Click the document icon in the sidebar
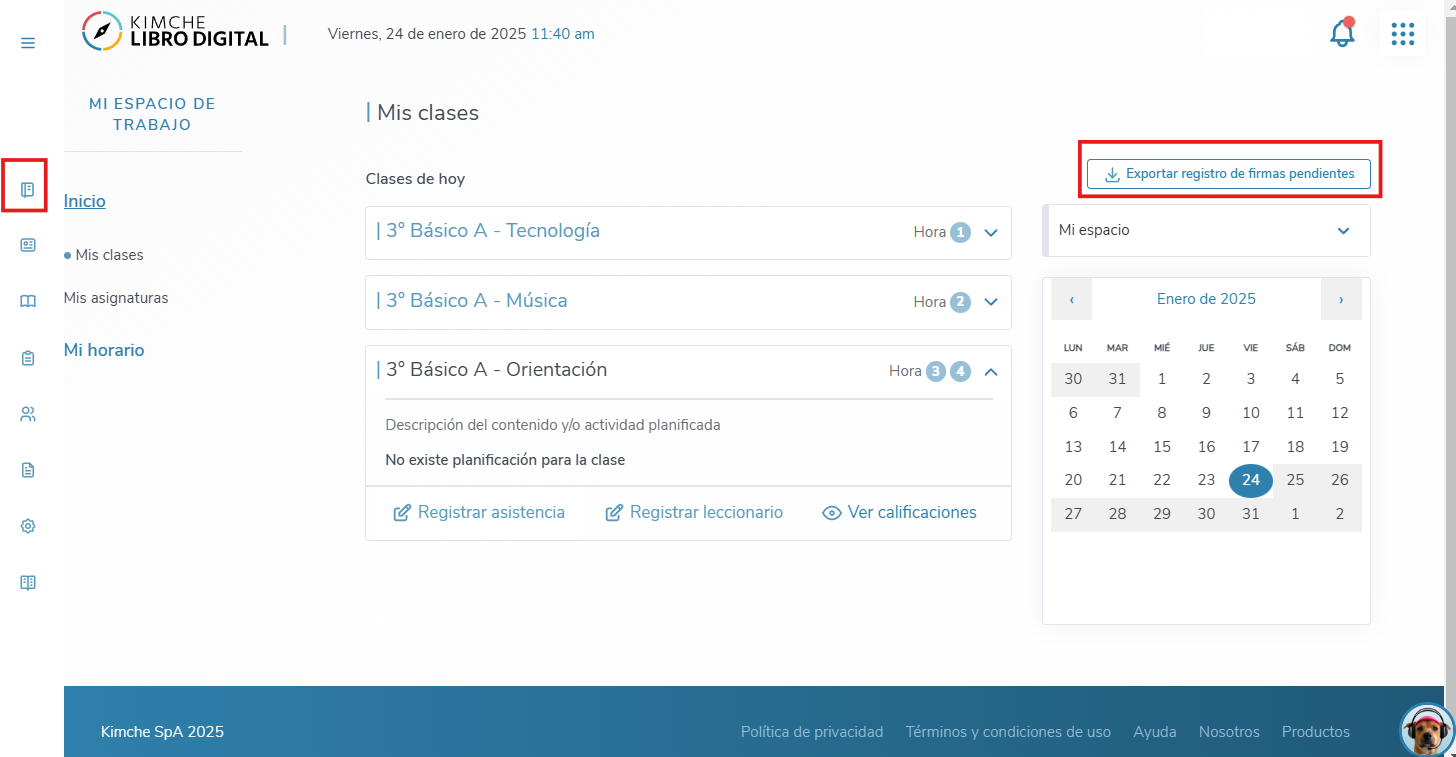The image size is (1456, 757). (x=28, y=470)
